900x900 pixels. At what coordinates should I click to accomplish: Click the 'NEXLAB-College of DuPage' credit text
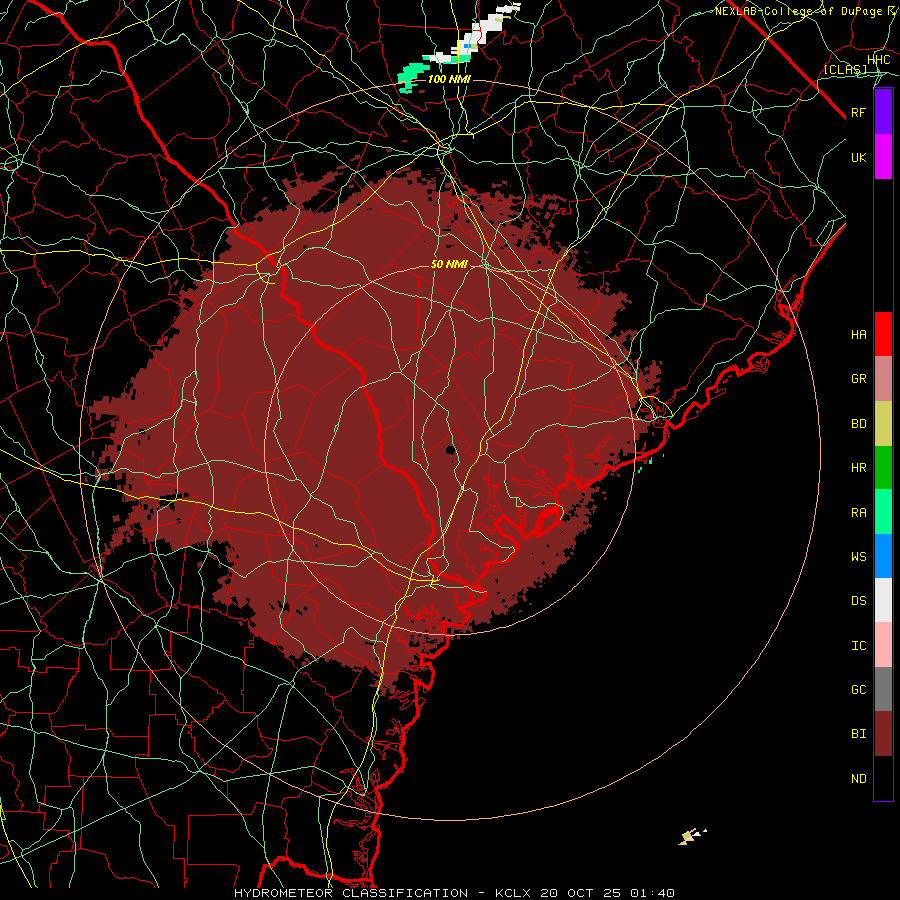tap(801, 11)
